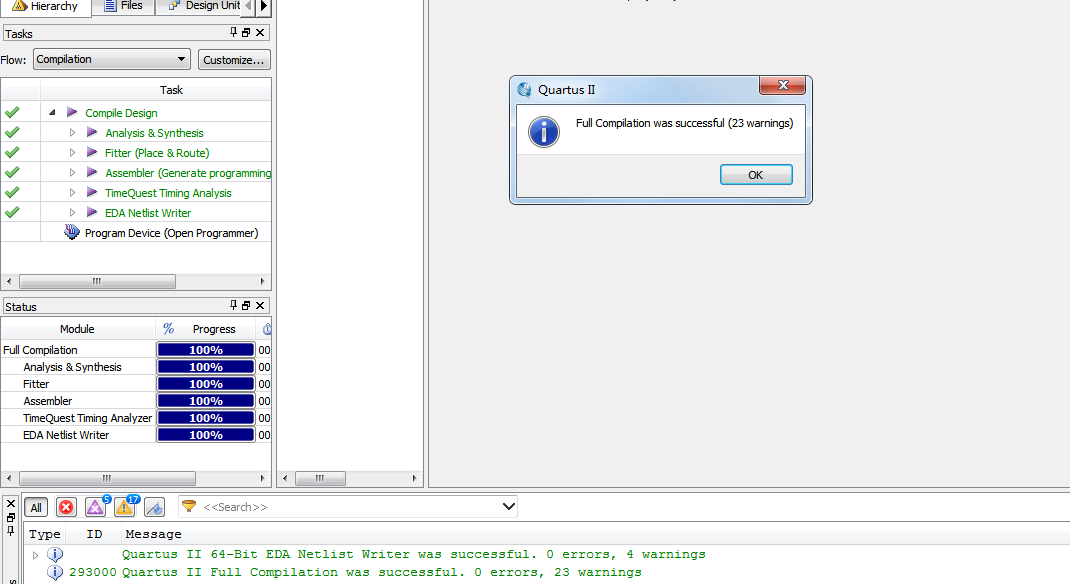1070x584 pixels.
Task: Float the Status panel window
Action: click(x=246, y=305)
